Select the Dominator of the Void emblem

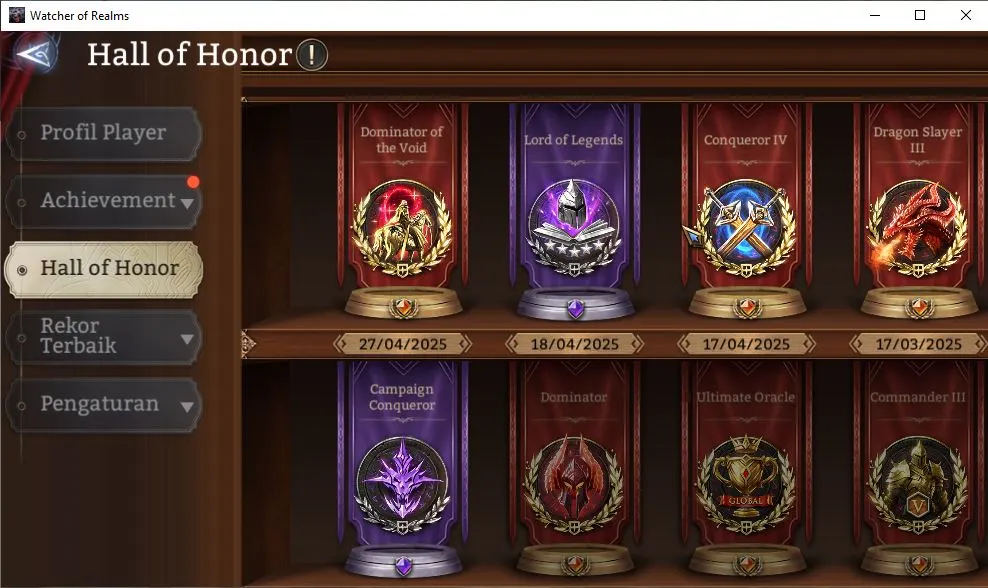[403, 229]
